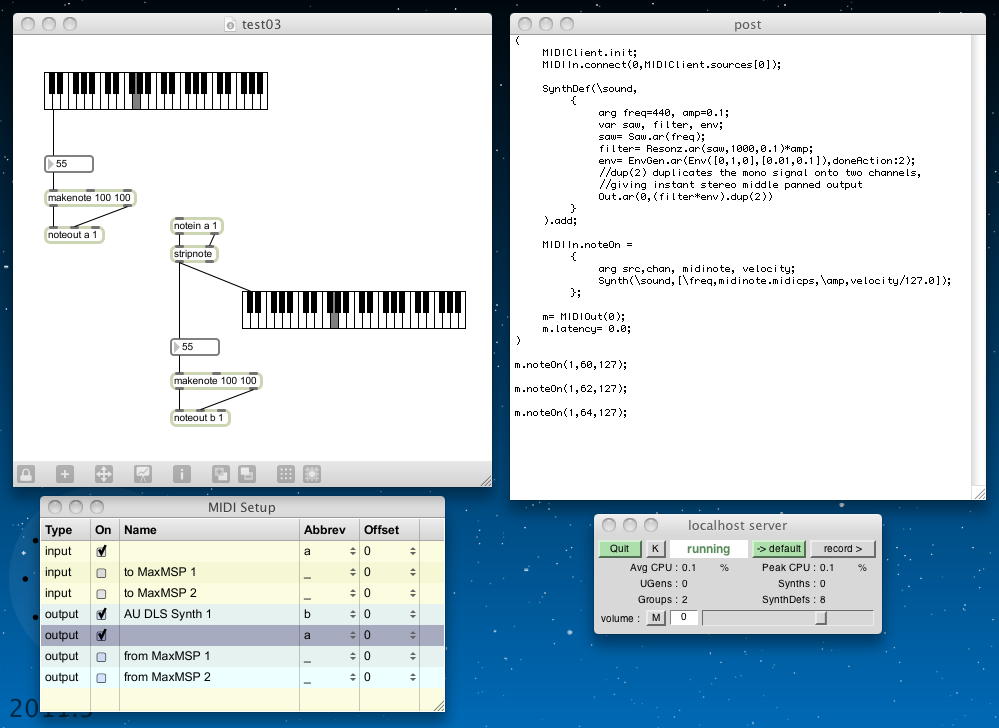Click the lower number box showing 55
The height and width of the screenshot is (728, 999).
point(195,347)
